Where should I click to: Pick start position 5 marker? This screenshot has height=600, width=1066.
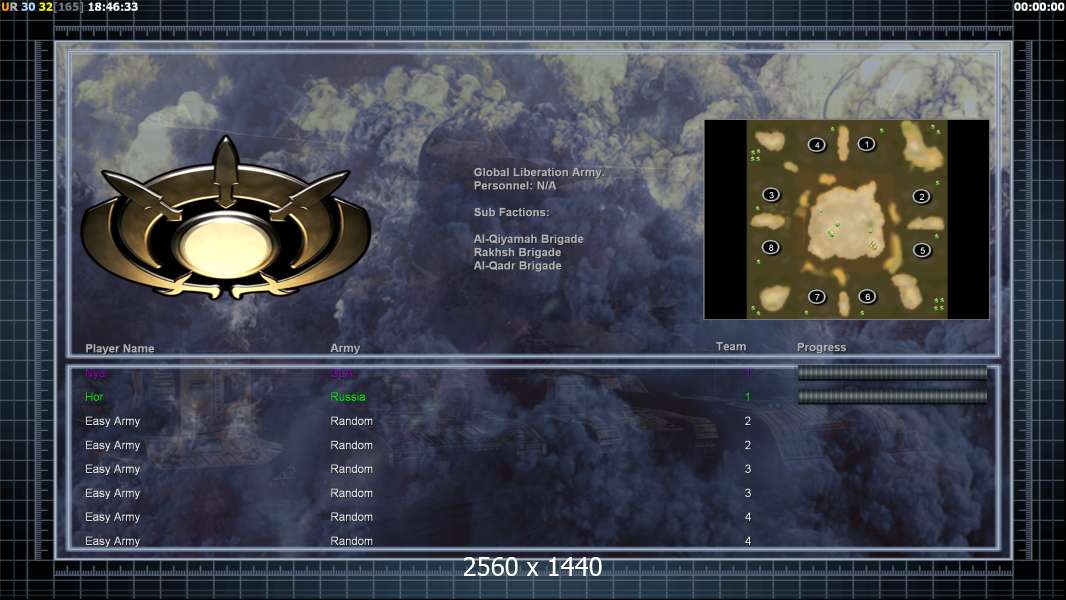921,250
